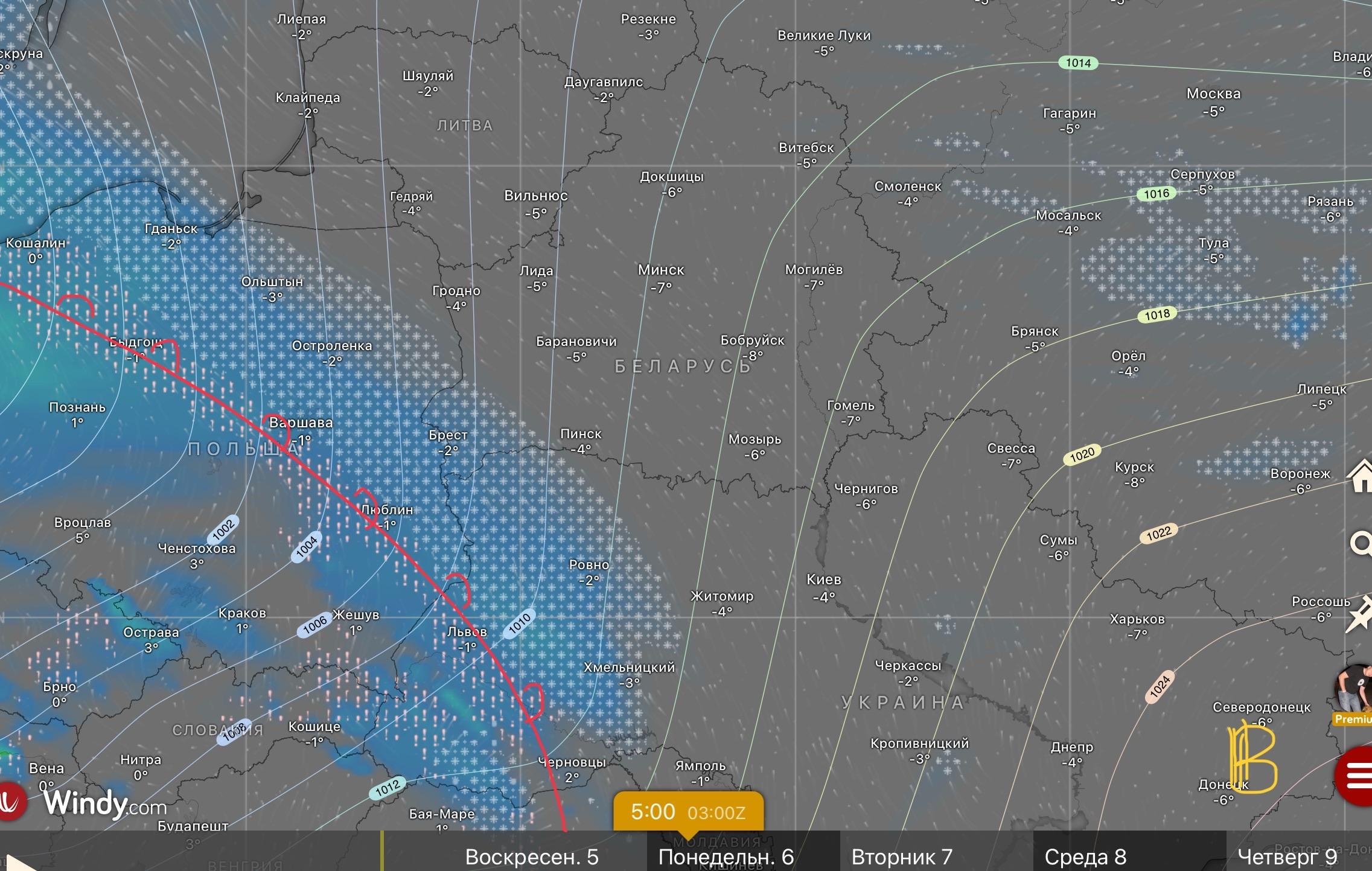Click the red Windy logo icon
The image size is (1372, 871).
[11, 802]
